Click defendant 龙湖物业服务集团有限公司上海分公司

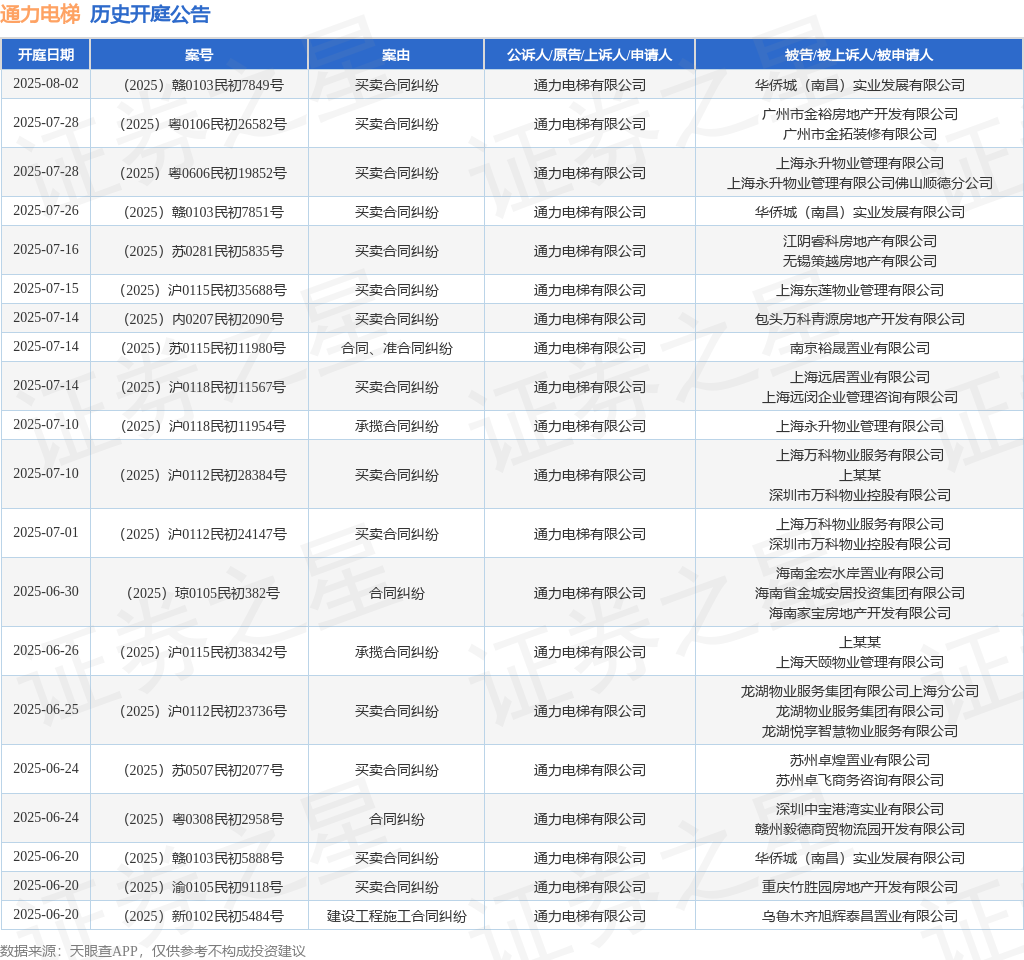pyautogui.click(x=860, y=691)
